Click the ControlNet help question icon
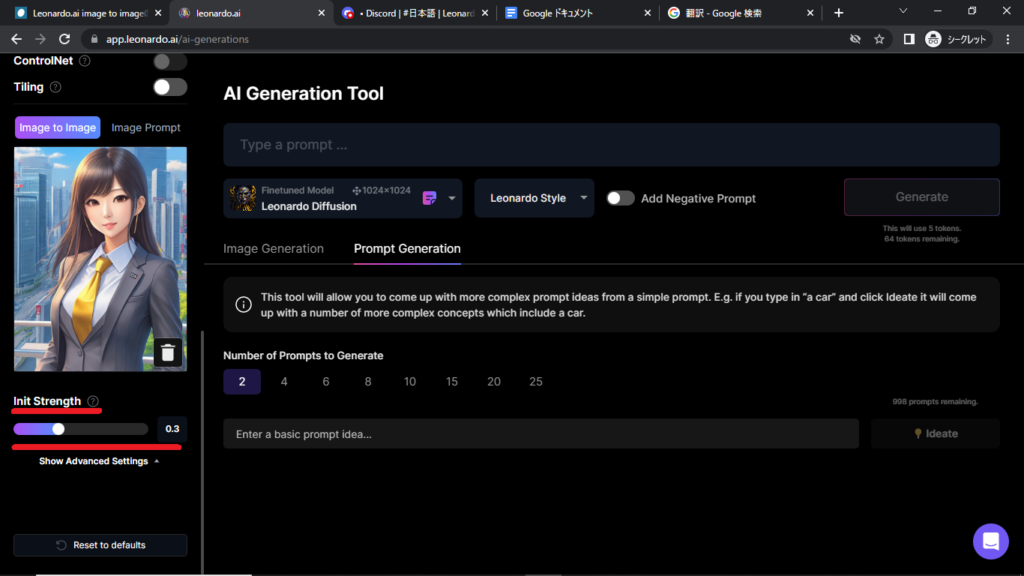 click(x=84, y=61)
